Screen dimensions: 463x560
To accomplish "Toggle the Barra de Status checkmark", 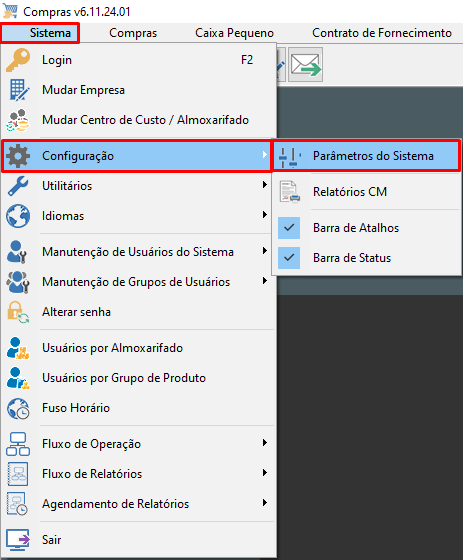I will [x=289, y=258].
